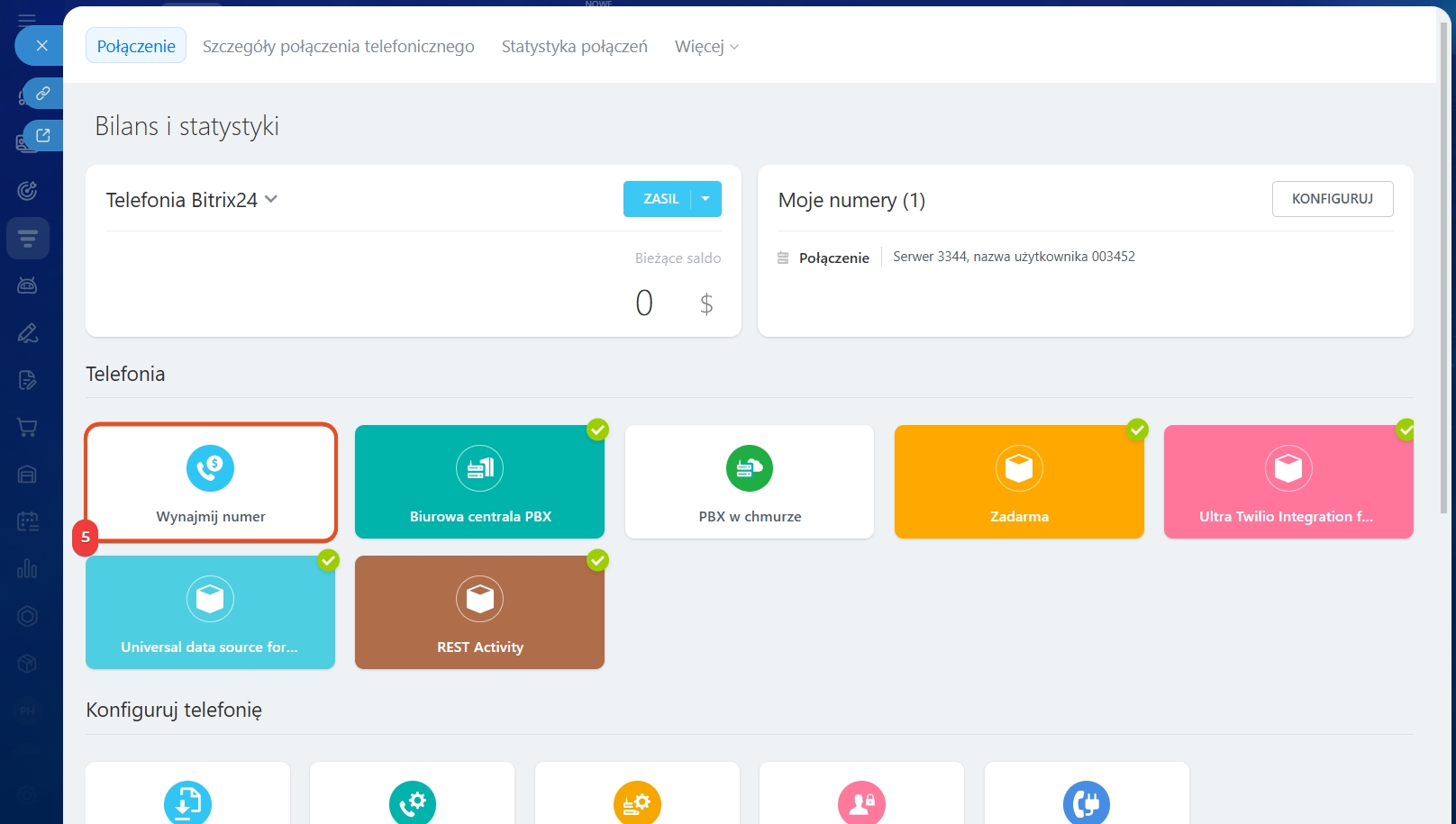Open the ZASIL button dropdown arrow
The width and height of the screenshot is (1456, 824).
[x=705, y=199]
